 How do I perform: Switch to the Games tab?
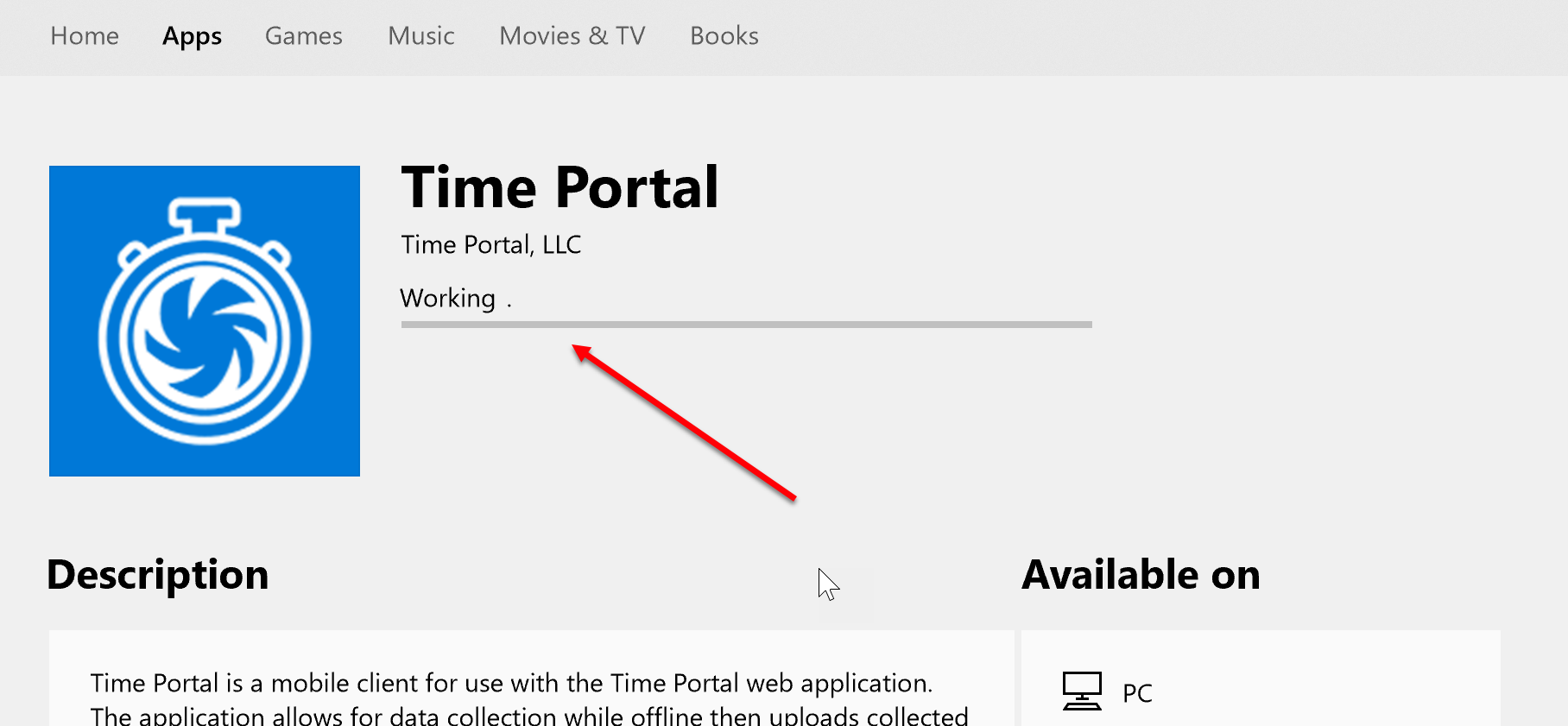pyautogui.click(x=304, y=36)
